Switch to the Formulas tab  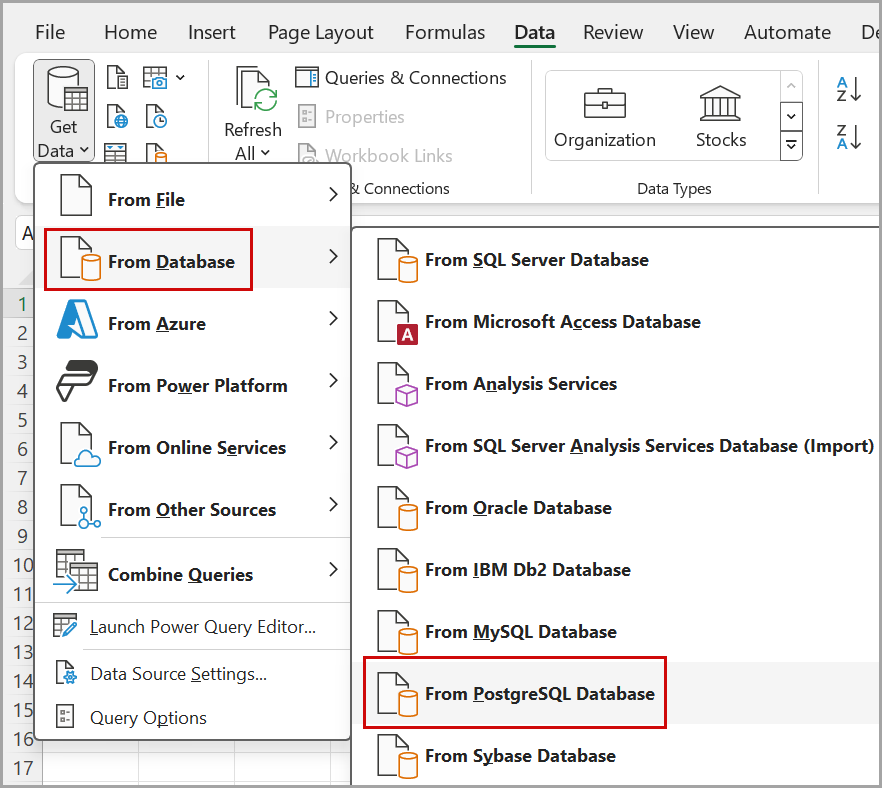[445, 32]
